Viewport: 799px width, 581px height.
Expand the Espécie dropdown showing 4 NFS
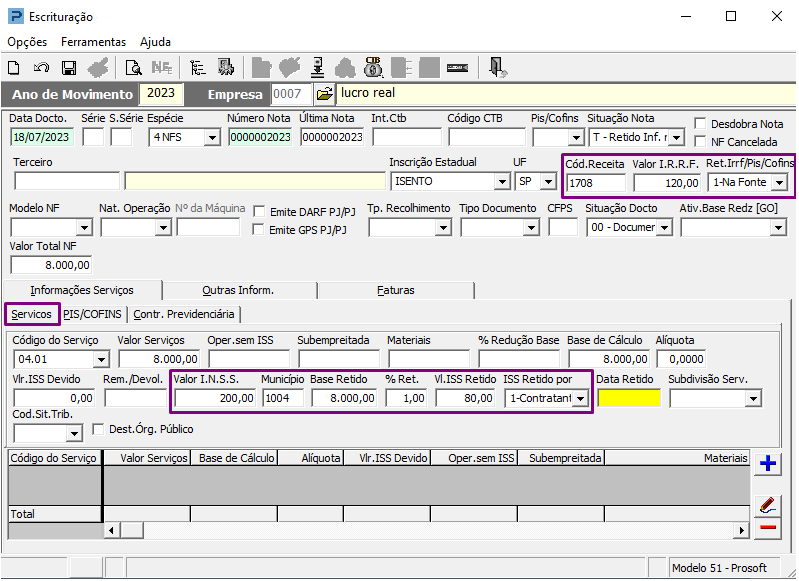pos(211,138)
